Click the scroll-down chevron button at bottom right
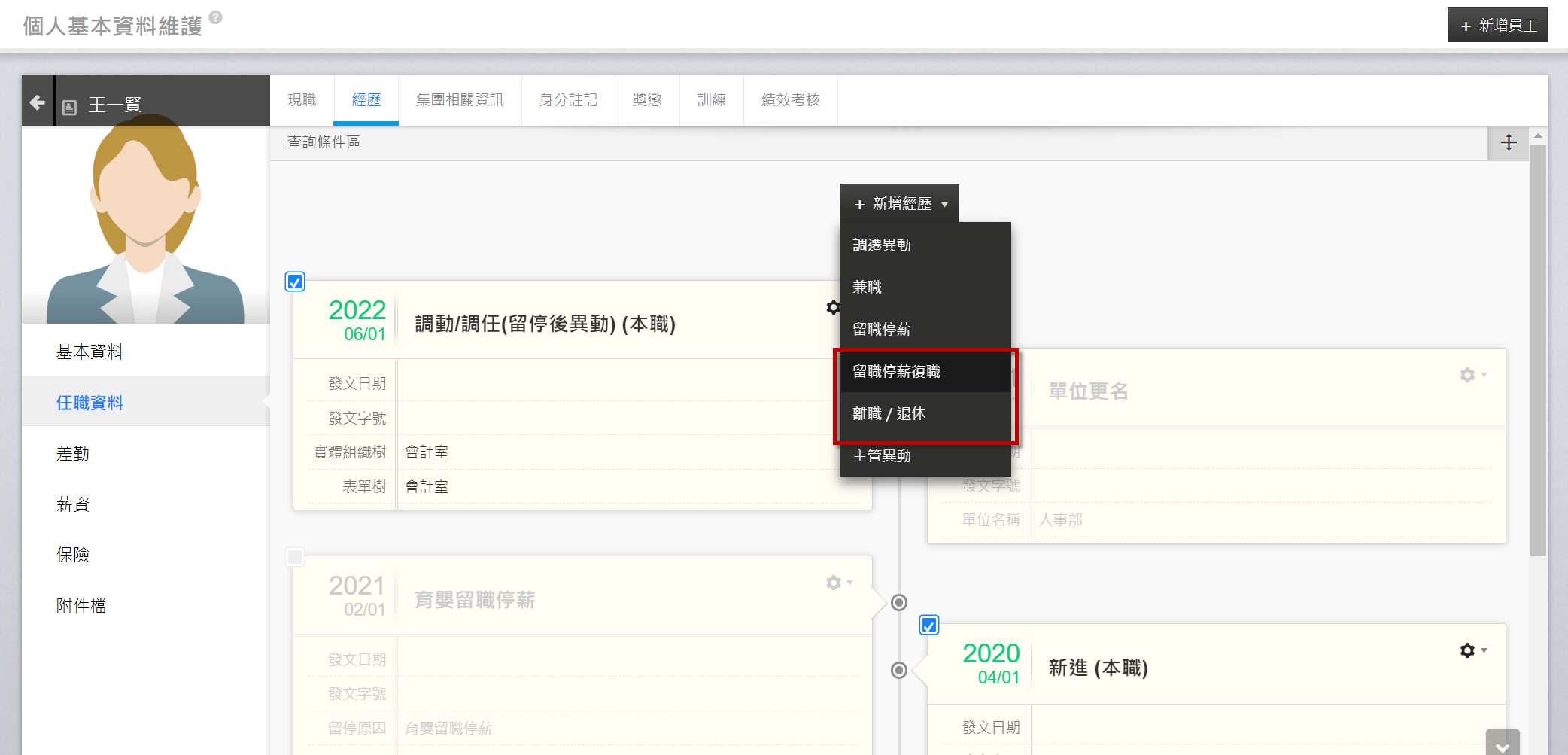 [x=1502, y=744]
